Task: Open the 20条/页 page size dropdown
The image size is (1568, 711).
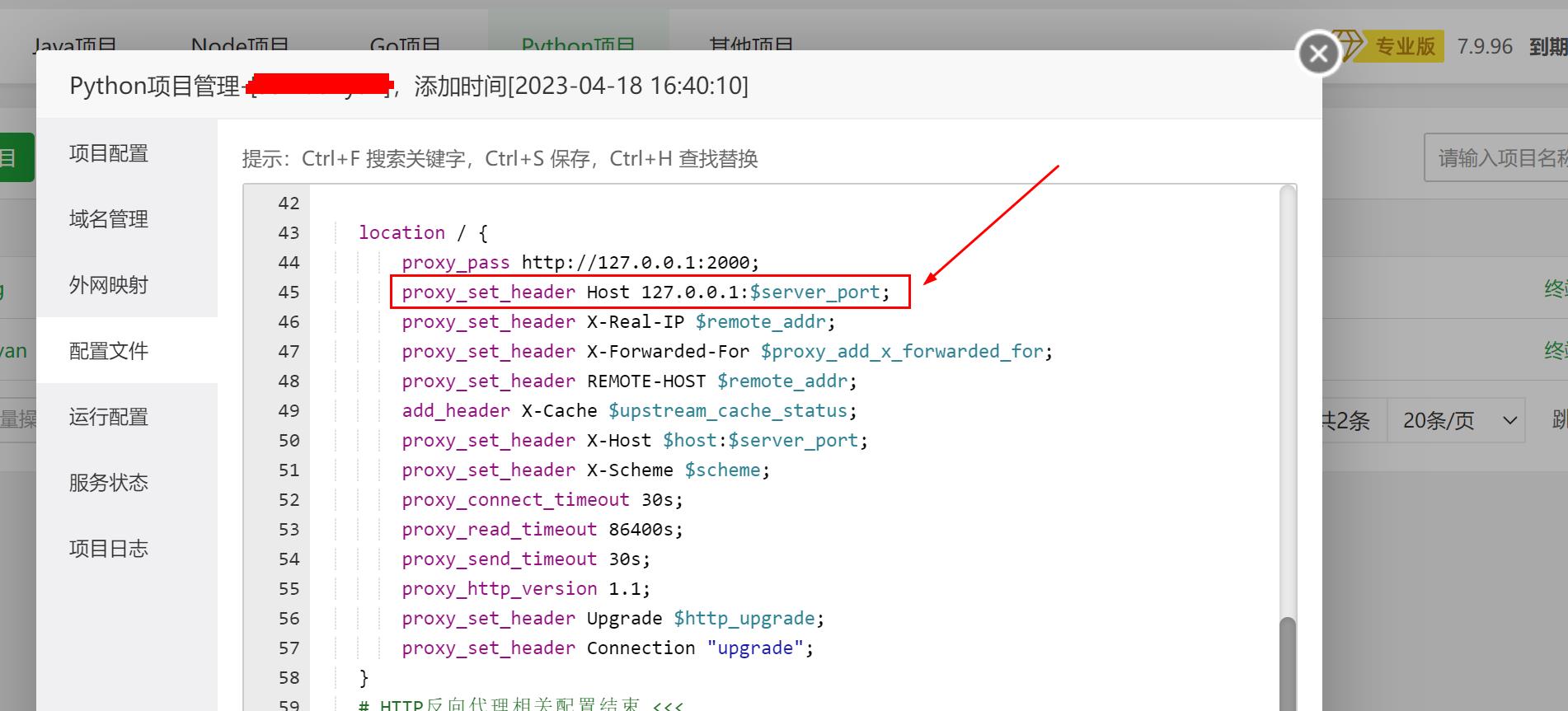Action: click(1457, 420)
